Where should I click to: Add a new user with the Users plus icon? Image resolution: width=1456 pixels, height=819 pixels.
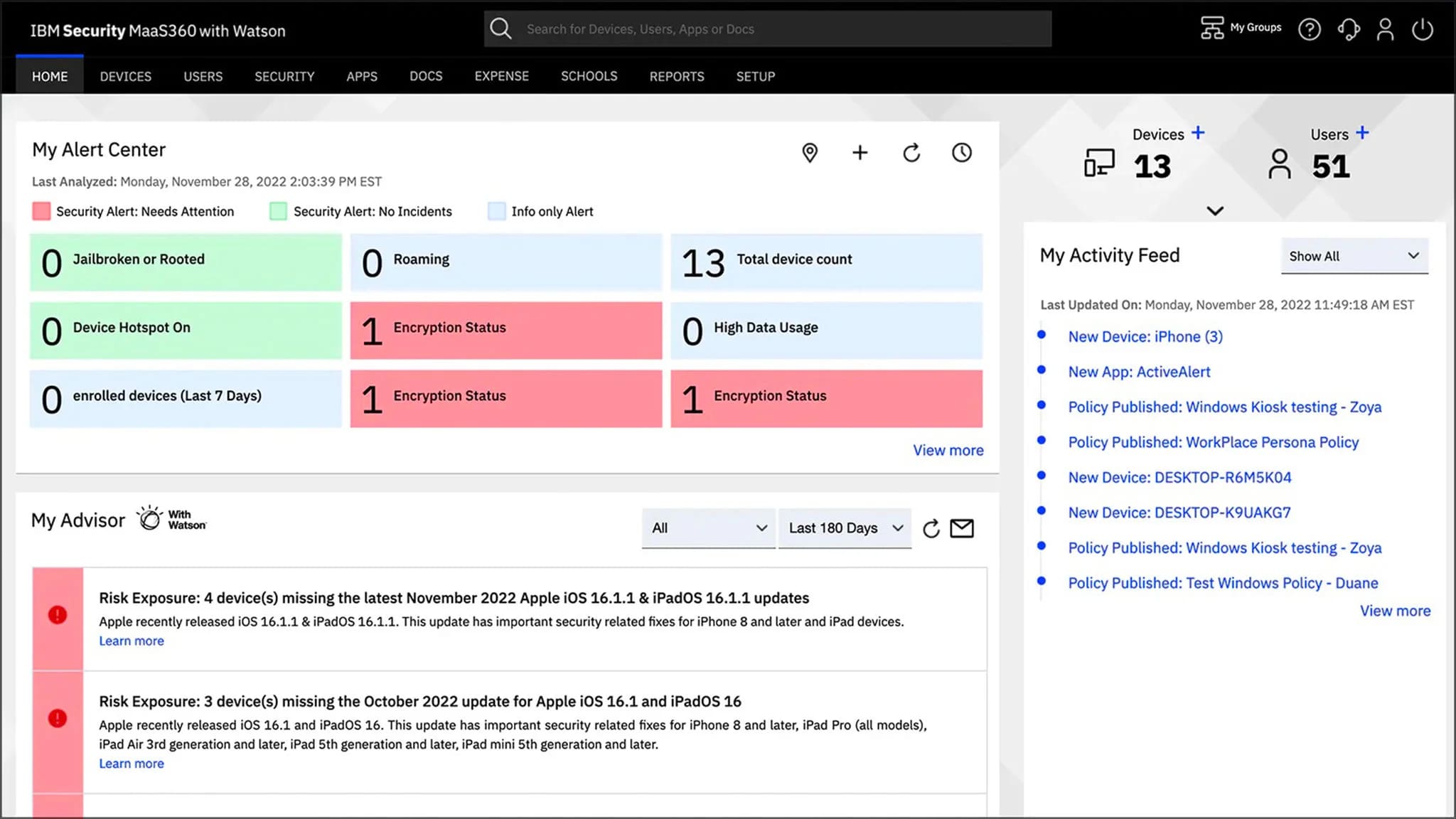pyautogui.click(x=1363, y=132)
